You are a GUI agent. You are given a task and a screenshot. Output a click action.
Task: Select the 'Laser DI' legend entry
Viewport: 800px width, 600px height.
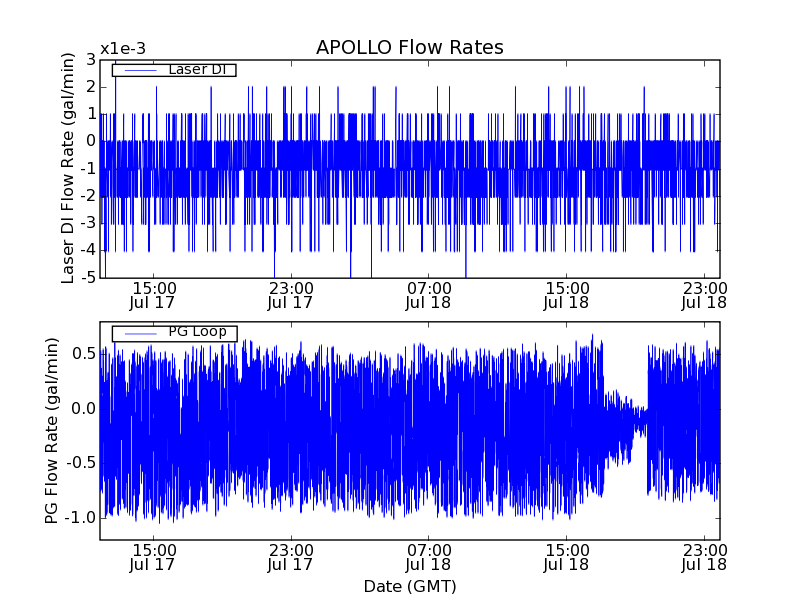[174, 69]
